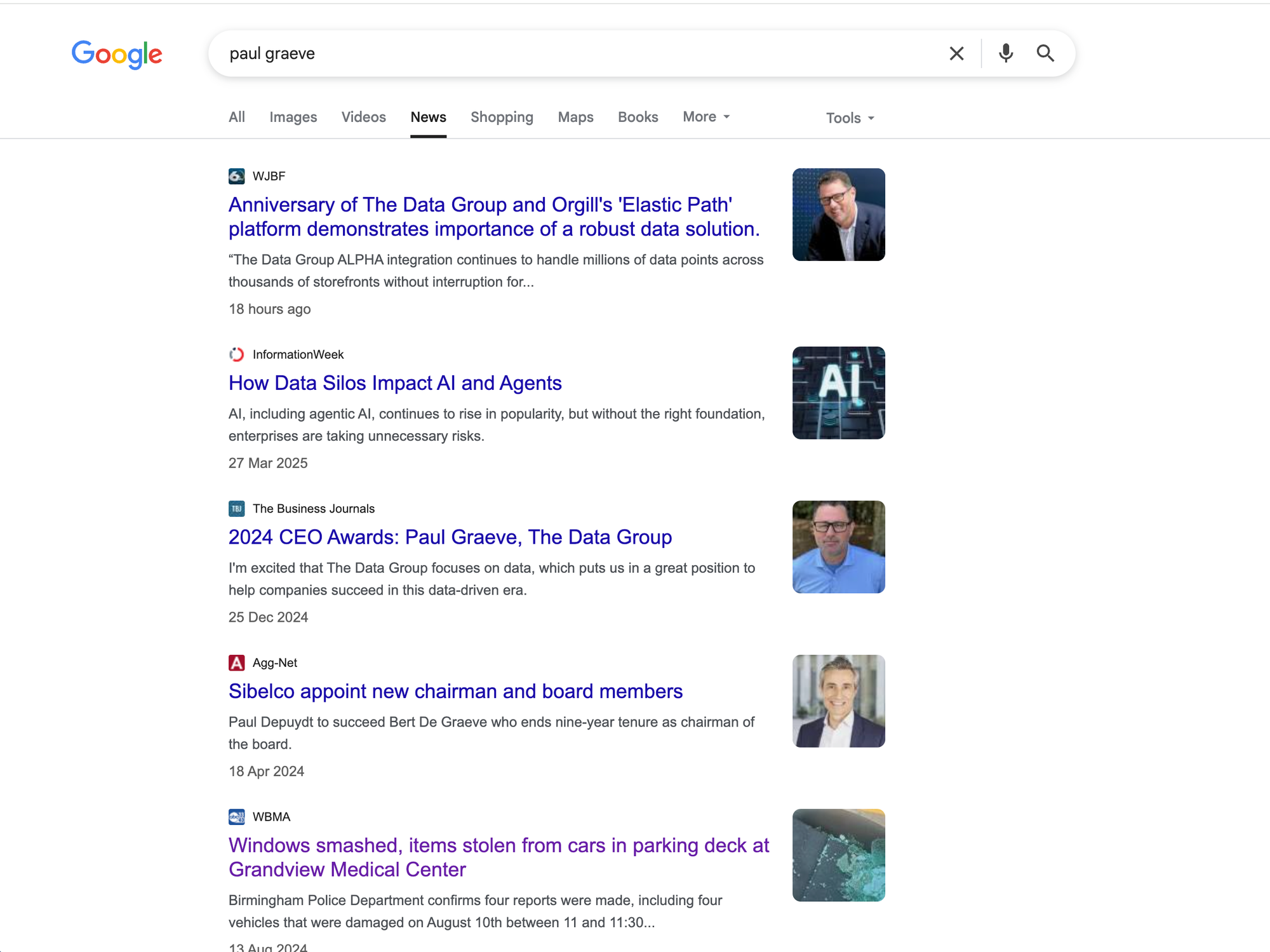Click the InformationWeek source favicon
This screenshot has width=1270, height=952.
(x=236, y=354)
